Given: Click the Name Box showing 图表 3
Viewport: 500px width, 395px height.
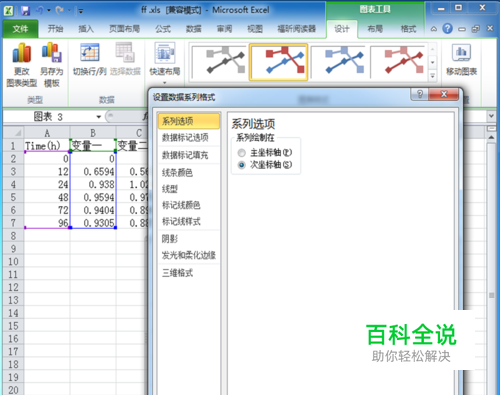Looking at the screenshot, I should (48, 117).
